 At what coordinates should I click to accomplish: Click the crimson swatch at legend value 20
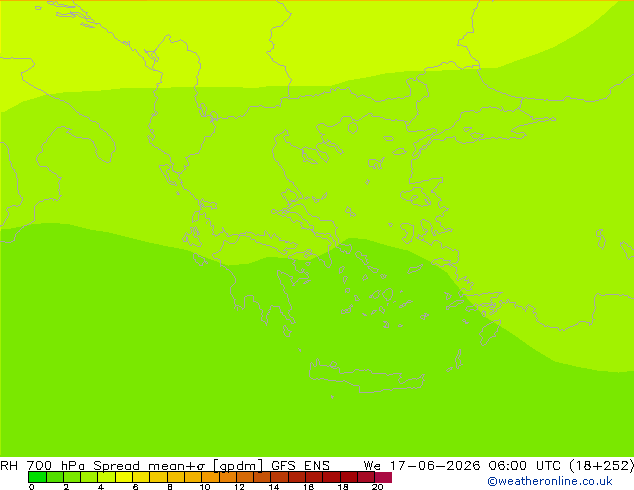[x=383, y=477]
